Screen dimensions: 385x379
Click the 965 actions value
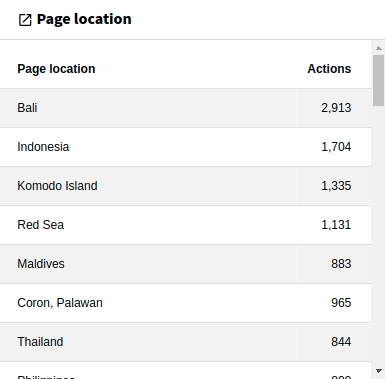pyautogui.click(x=341, y=303)
